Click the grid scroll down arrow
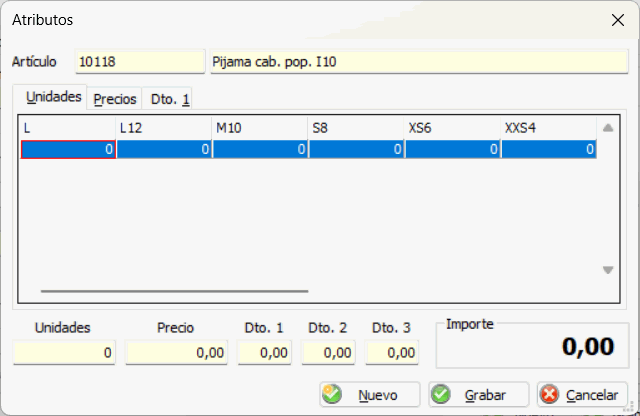This screenshot has width=640, height=416. pos(608,270)
